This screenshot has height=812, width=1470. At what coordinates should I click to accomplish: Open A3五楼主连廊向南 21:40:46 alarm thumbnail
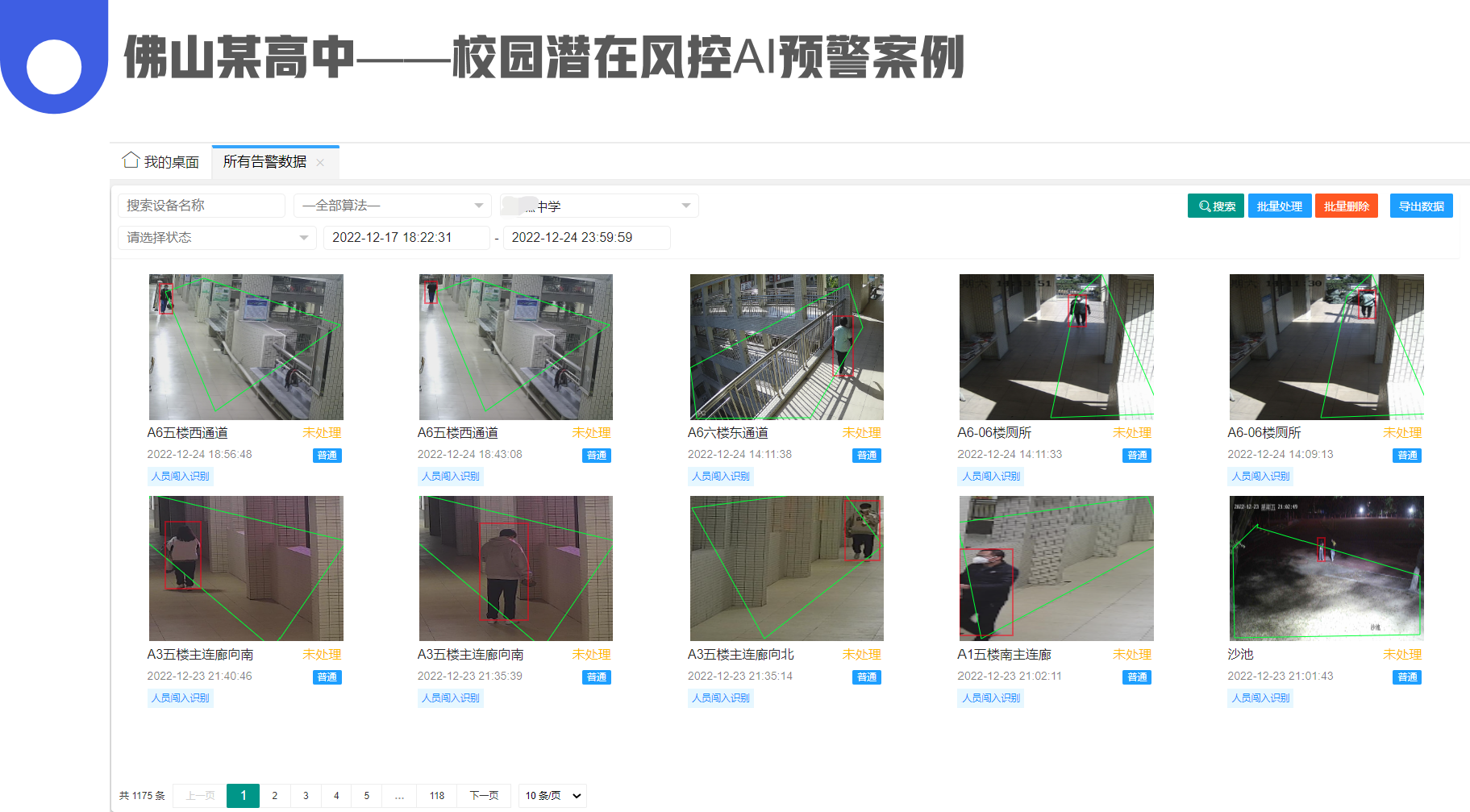pos(246,568)
